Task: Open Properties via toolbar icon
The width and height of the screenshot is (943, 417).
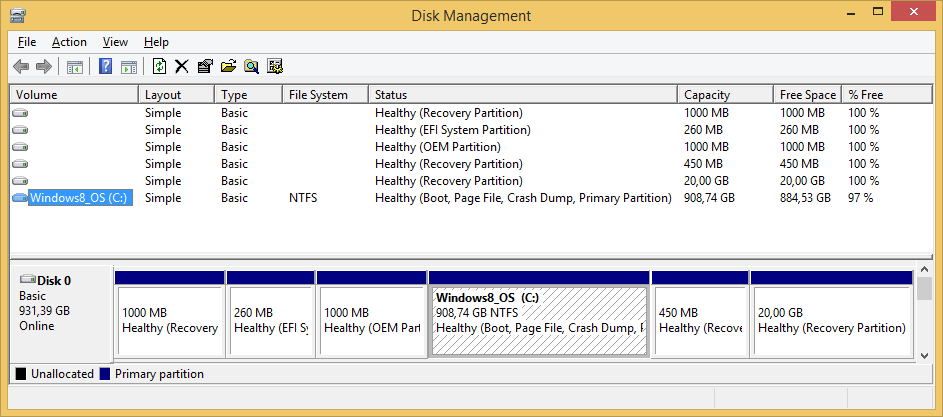Action: point(205,67)
